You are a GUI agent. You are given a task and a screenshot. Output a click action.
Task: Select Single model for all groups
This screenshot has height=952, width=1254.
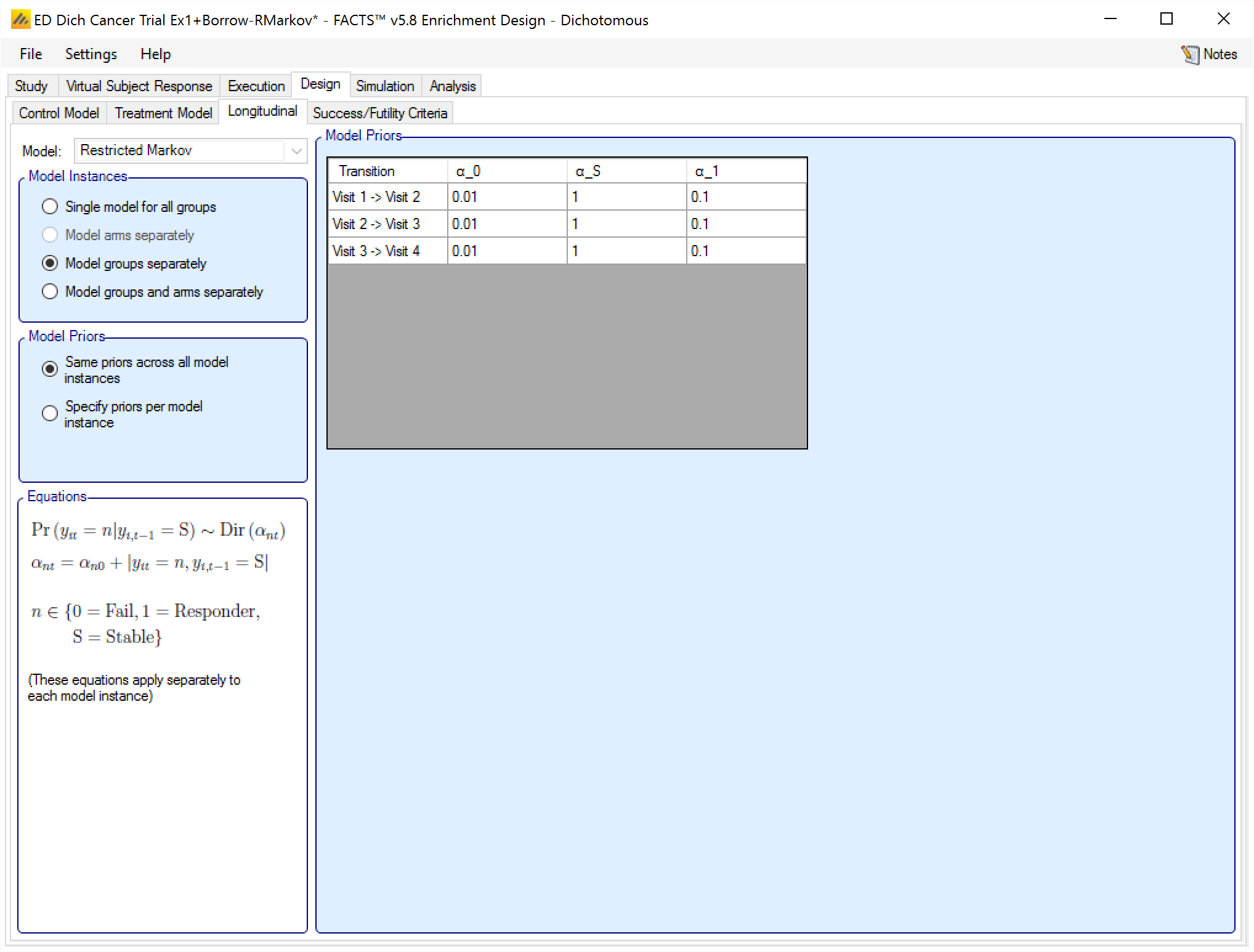pyautogui.click(x=51, y=207)
